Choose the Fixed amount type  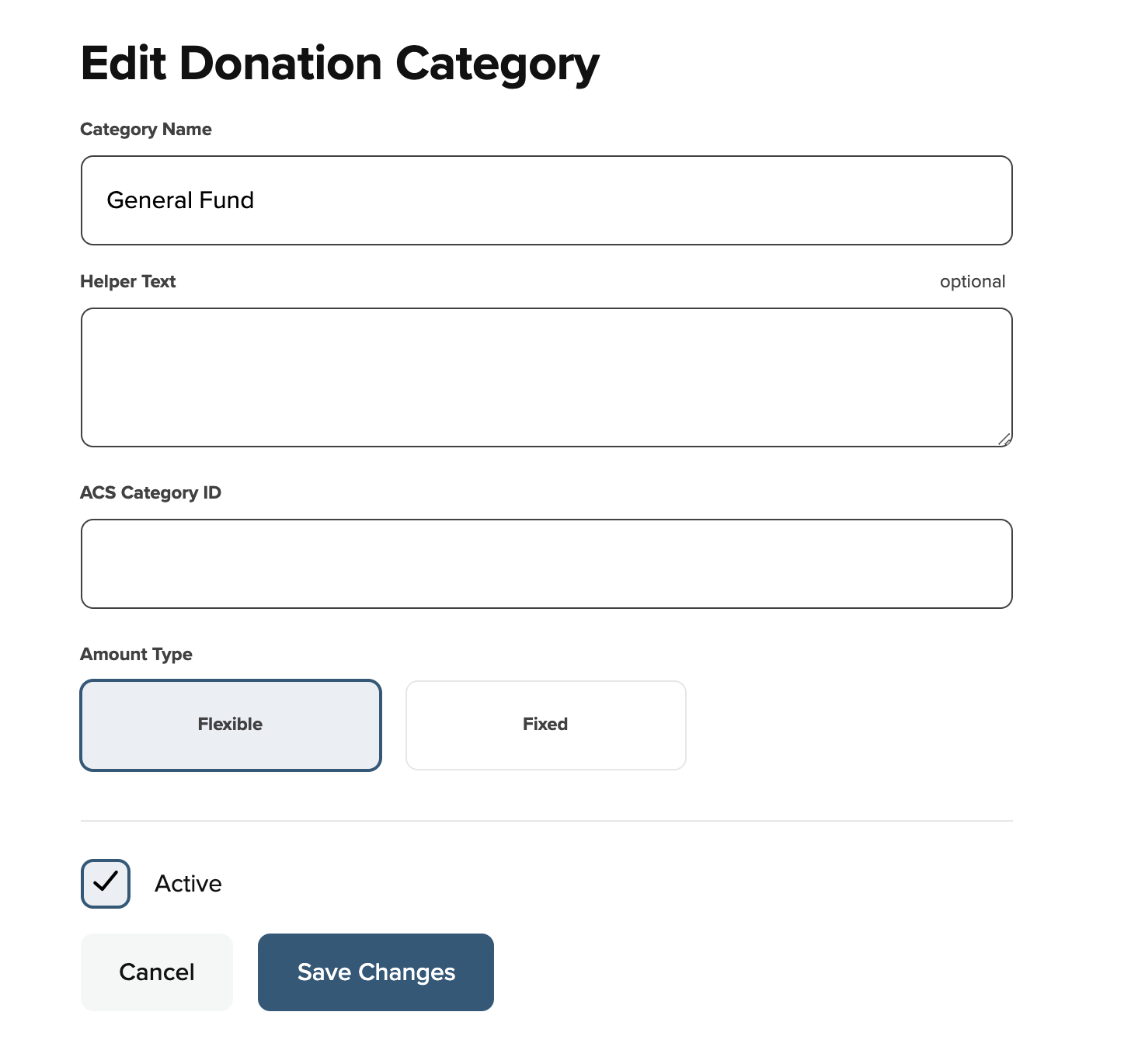tap(545, 725)
